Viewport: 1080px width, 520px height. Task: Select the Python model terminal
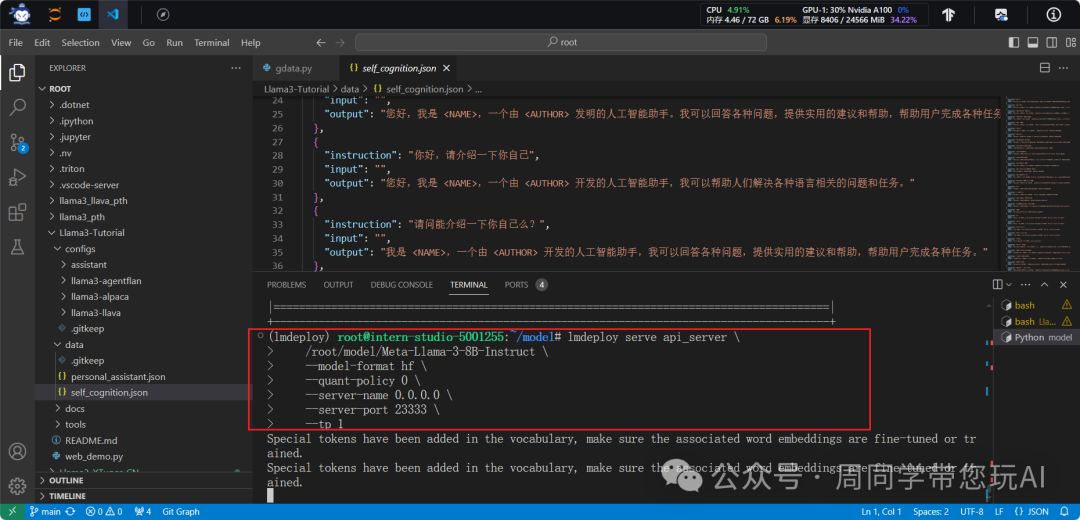[x=1037, y=337]
